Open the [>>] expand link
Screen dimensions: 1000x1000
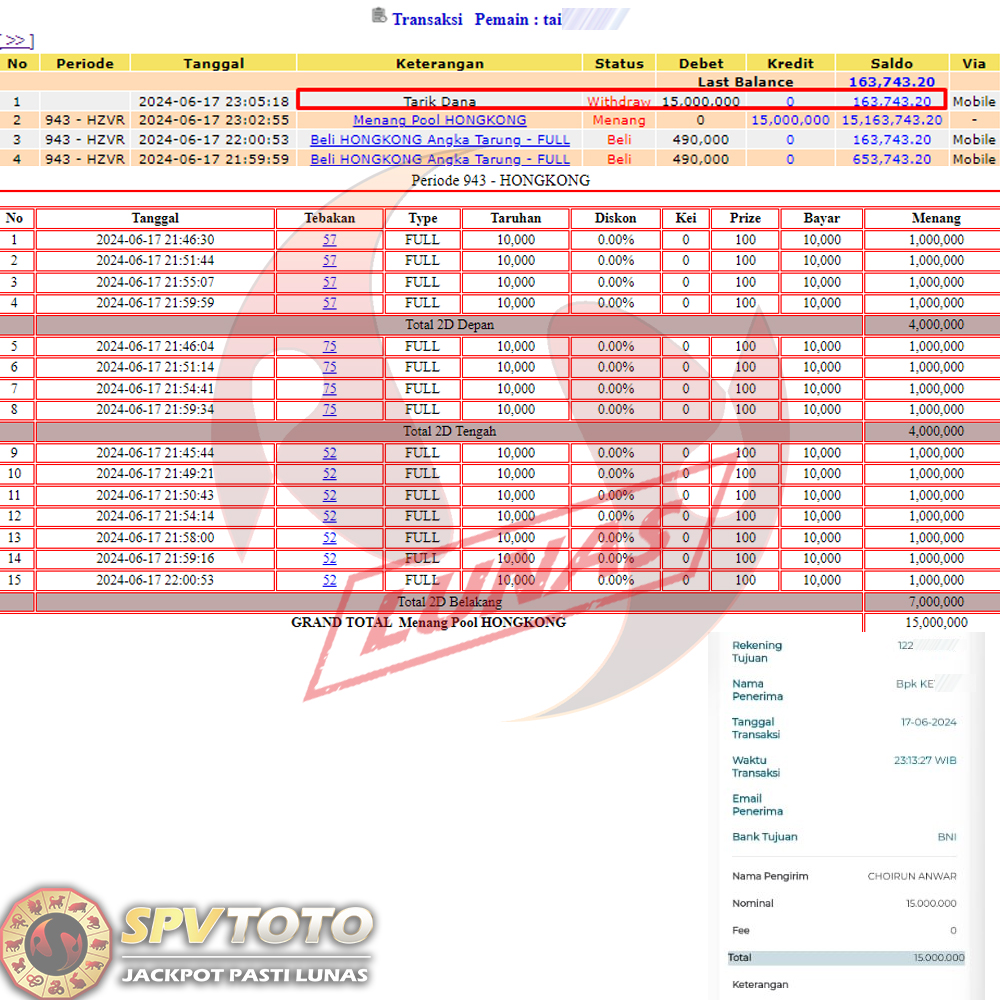click(x=17, y=40)
